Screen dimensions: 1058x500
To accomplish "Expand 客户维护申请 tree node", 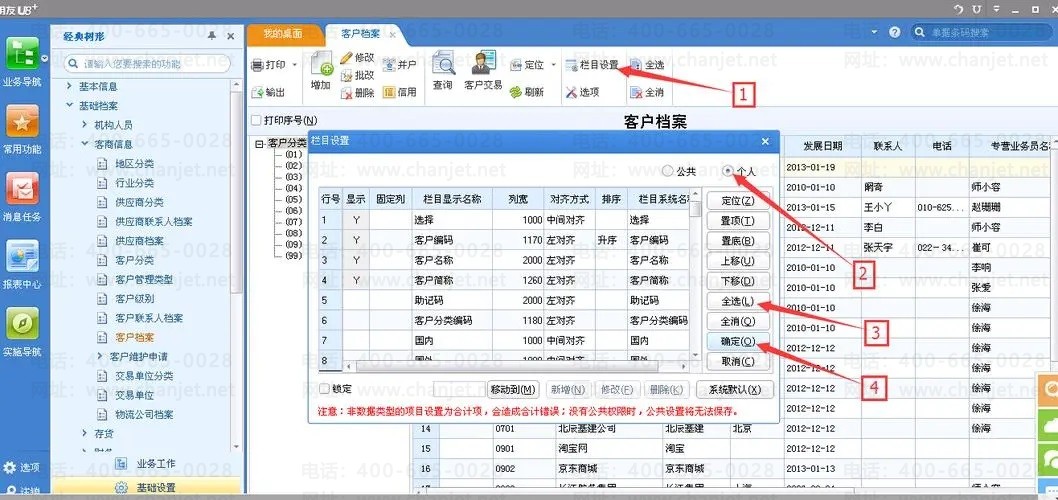I will 100,356.
